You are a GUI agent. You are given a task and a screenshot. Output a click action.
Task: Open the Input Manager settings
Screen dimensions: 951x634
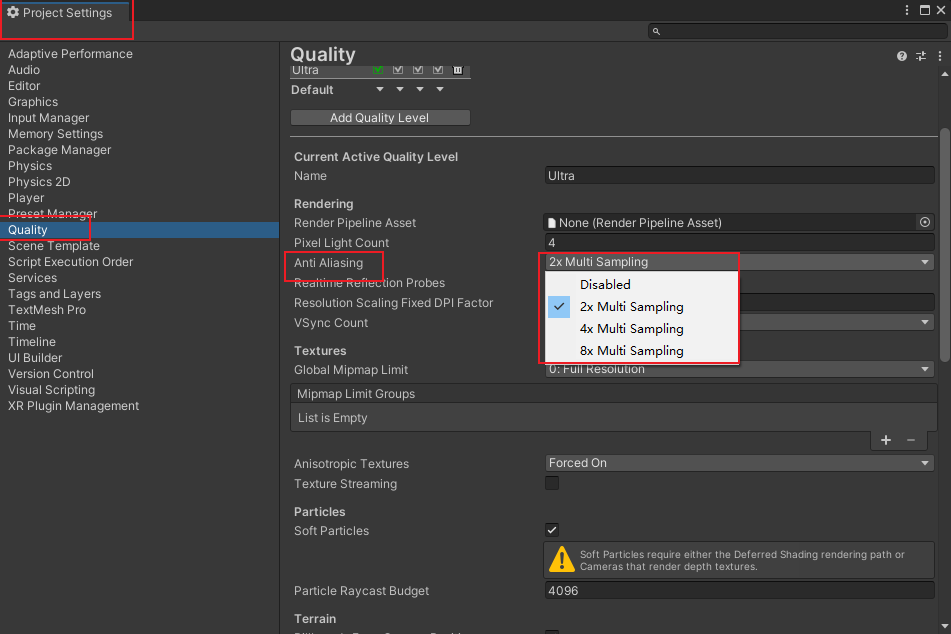tap(49, 118)
